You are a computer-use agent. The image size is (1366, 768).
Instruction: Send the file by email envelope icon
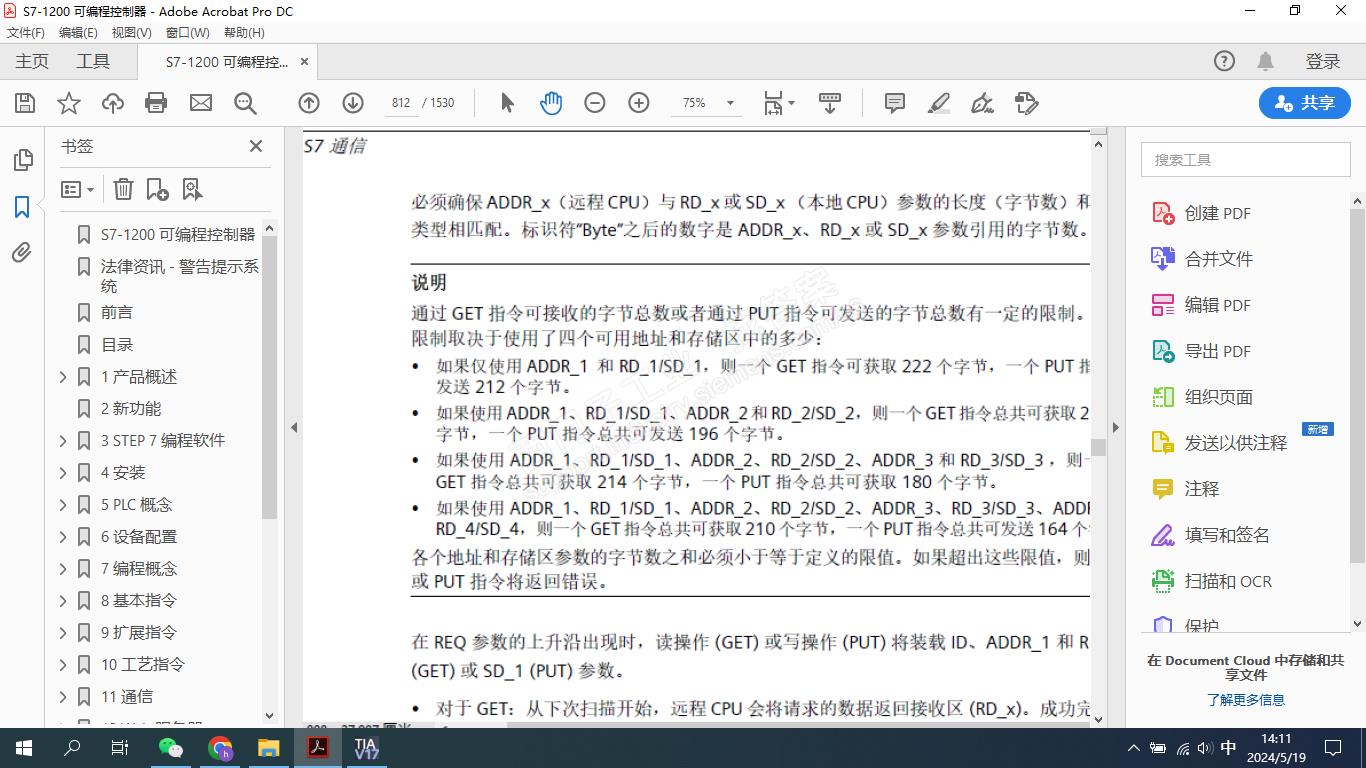point(201,103)
